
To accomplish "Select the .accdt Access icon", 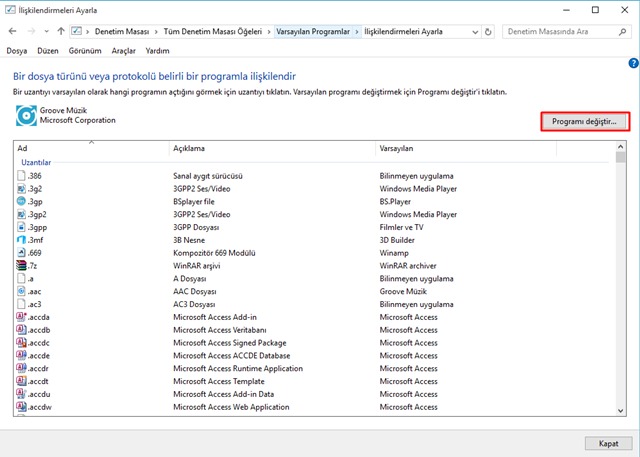I will (21, 381).
